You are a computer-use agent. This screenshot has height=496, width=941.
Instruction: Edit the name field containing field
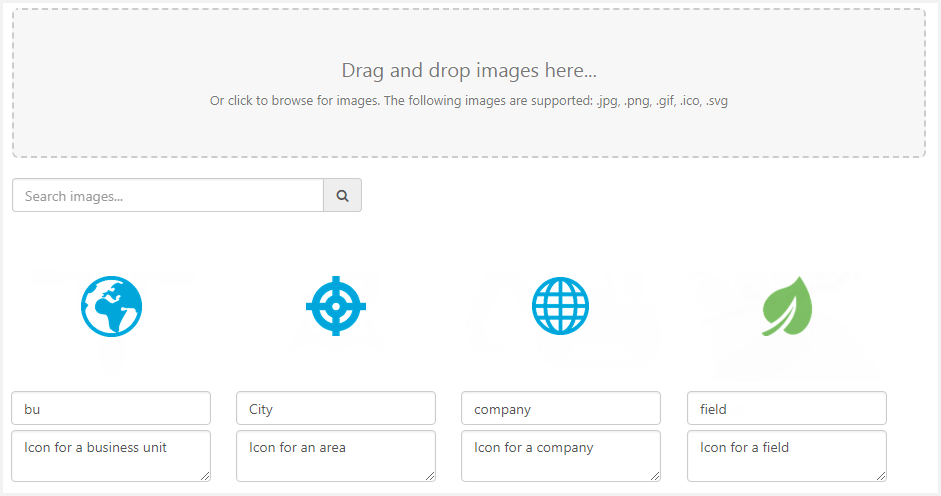point(787,408)
